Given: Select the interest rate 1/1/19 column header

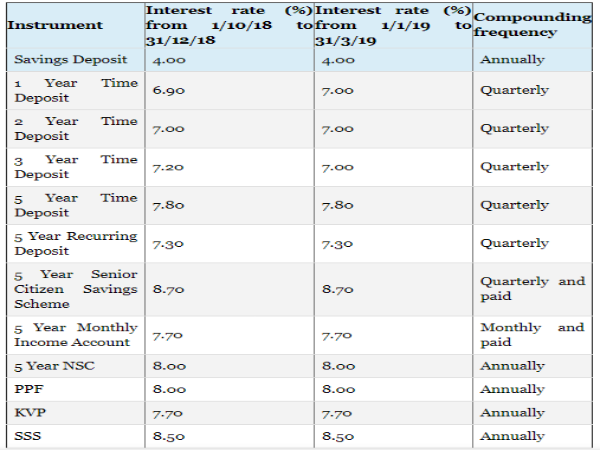Looking at the screenshot, I should coord(392,25).
